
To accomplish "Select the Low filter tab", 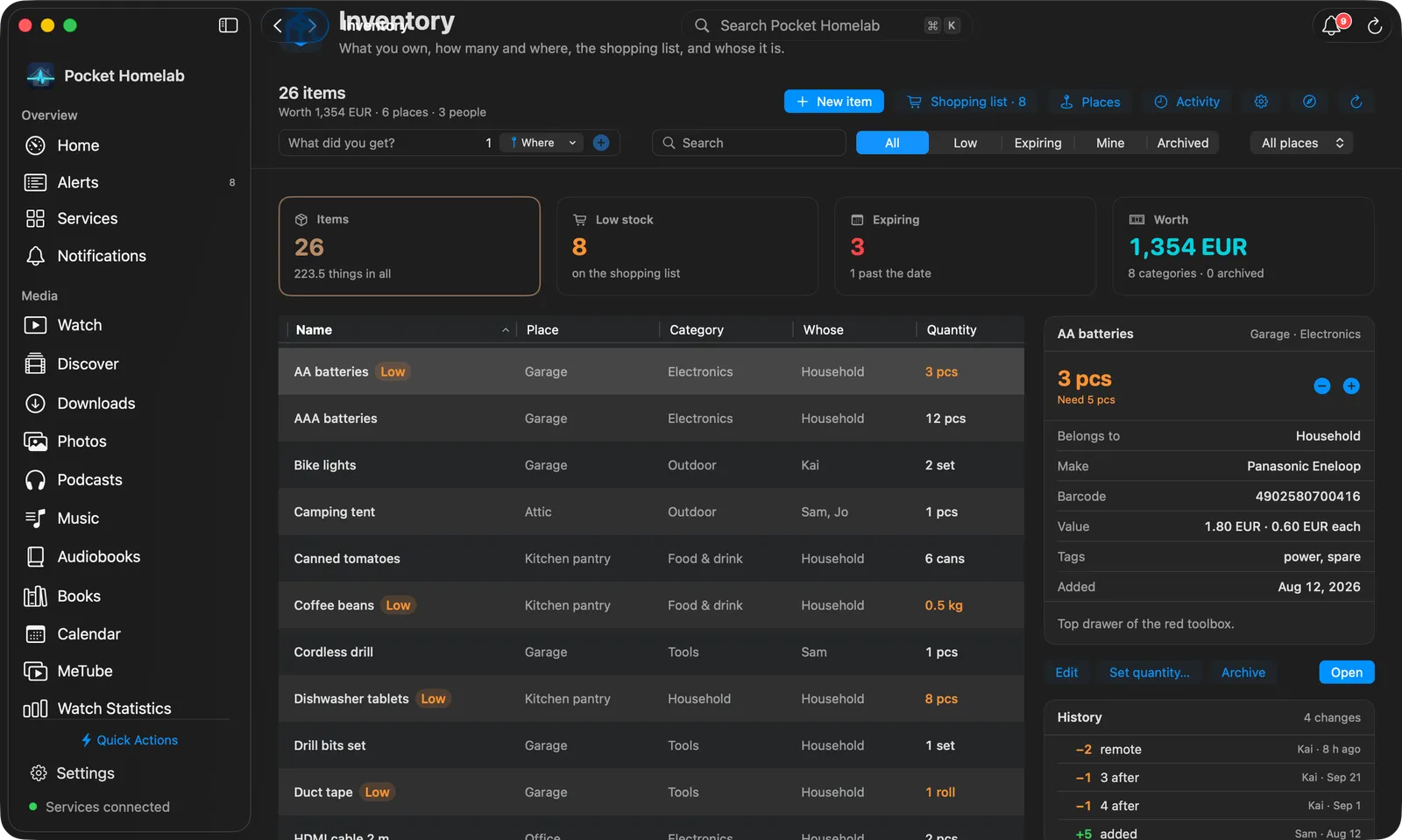I will [965, 143].
